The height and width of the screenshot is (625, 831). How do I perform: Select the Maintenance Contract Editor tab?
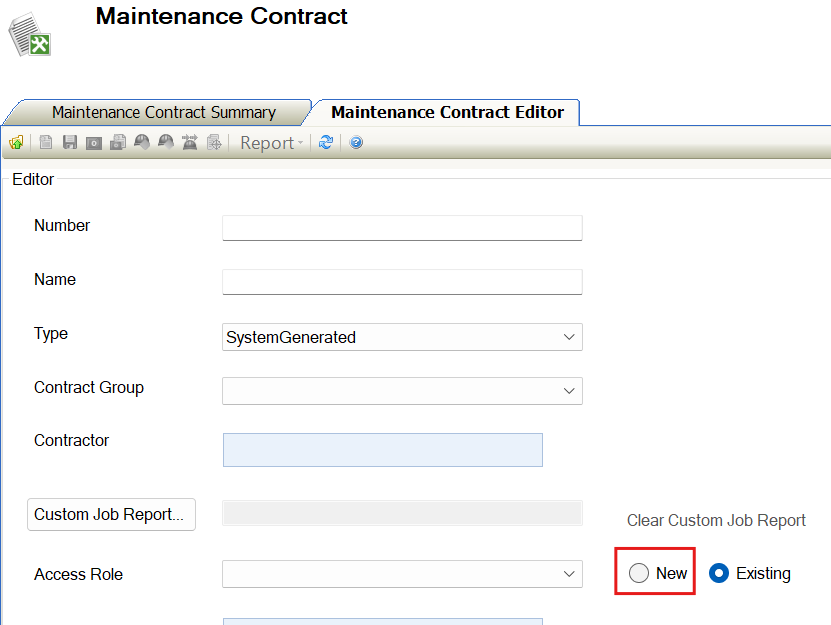coord(447,113)
